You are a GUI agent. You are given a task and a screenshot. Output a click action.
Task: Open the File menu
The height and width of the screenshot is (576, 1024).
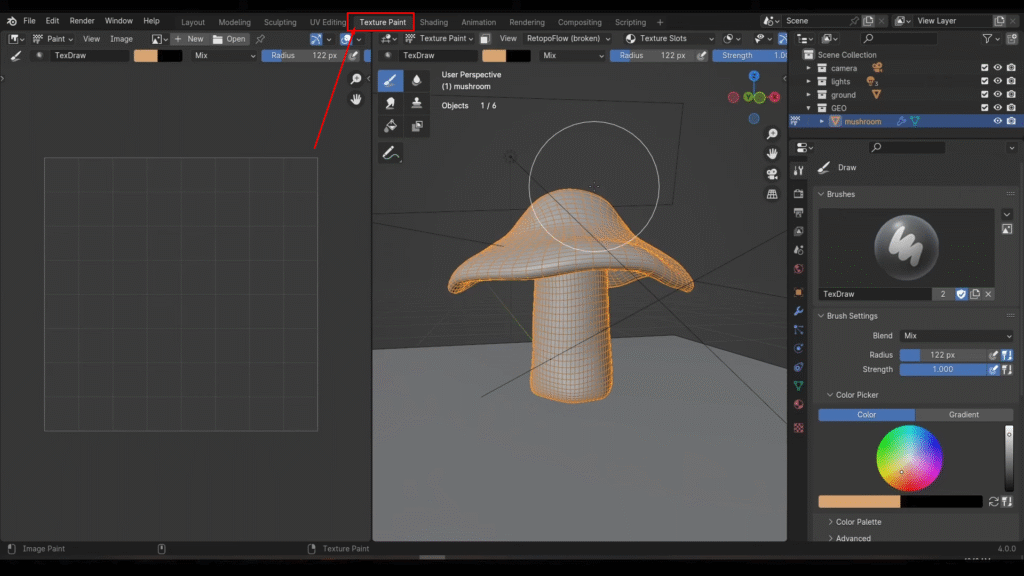click(29, 21)
